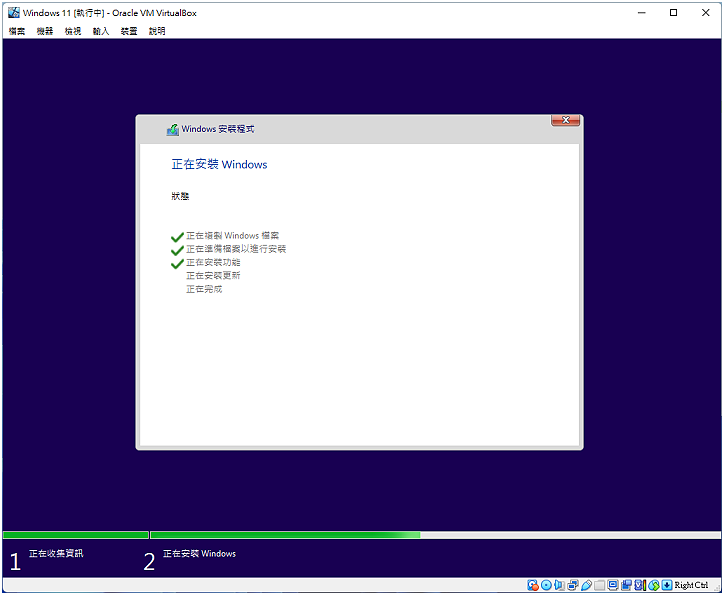
Task: Open the 說明 (Help) menu
Action: [157, 31]
